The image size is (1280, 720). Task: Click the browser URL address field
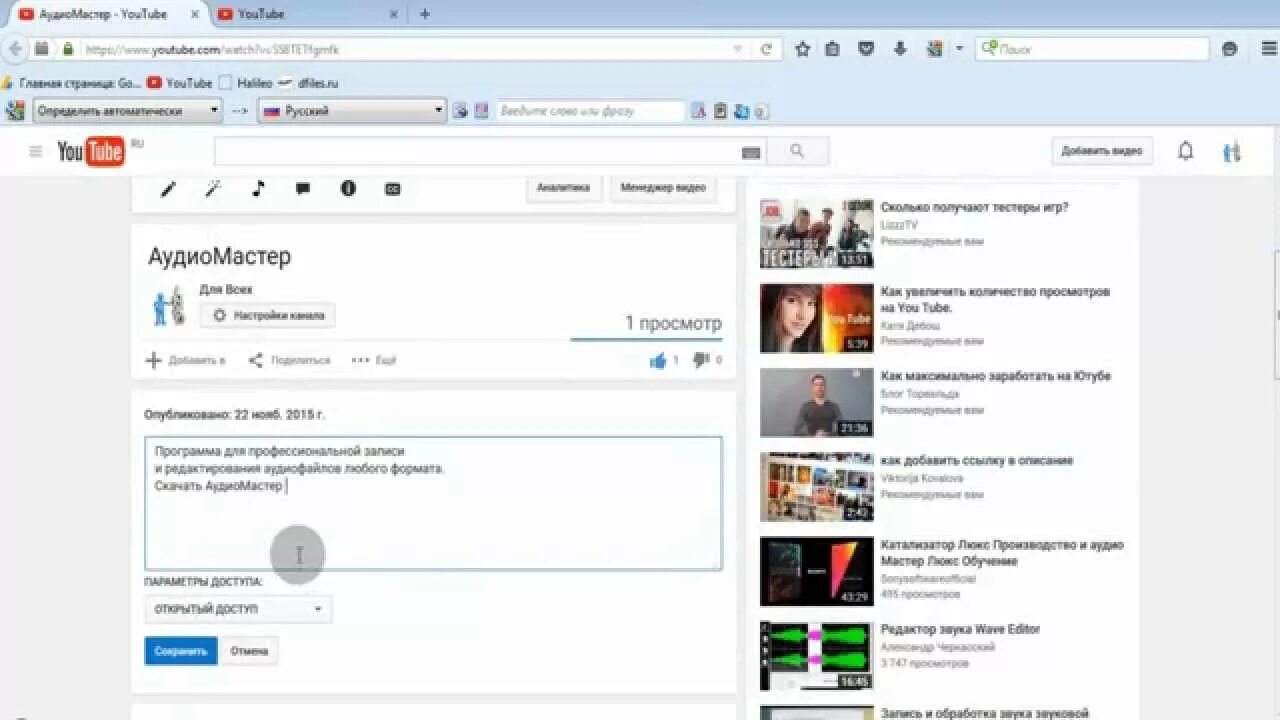click(x=405, y=49)
